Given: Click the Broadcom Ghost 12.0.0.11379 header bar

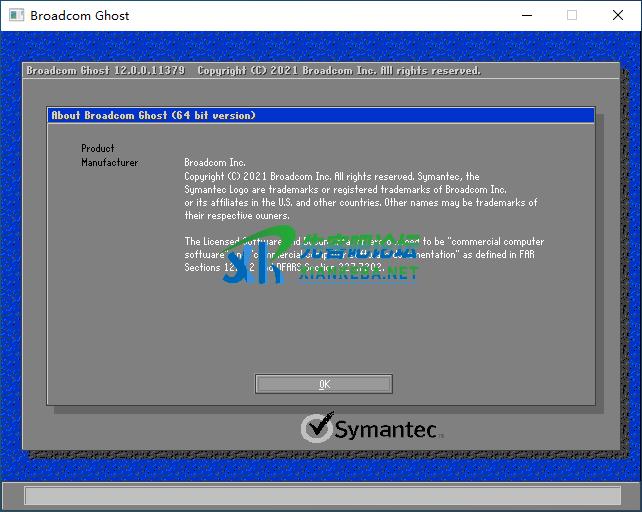Looking at the screenshot, I should [x=320, y=71].
